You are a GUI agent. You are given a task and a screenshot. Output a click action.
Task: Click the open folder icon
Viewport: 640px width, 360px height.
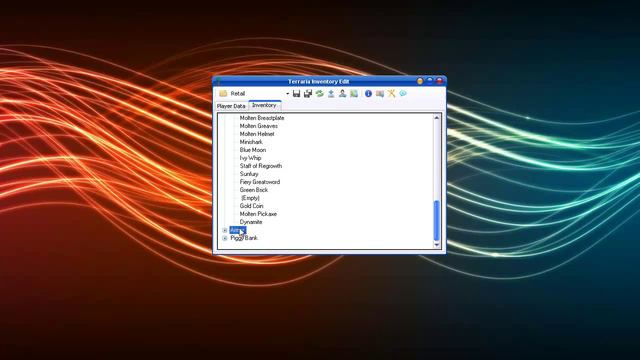[x=223, y=93]
